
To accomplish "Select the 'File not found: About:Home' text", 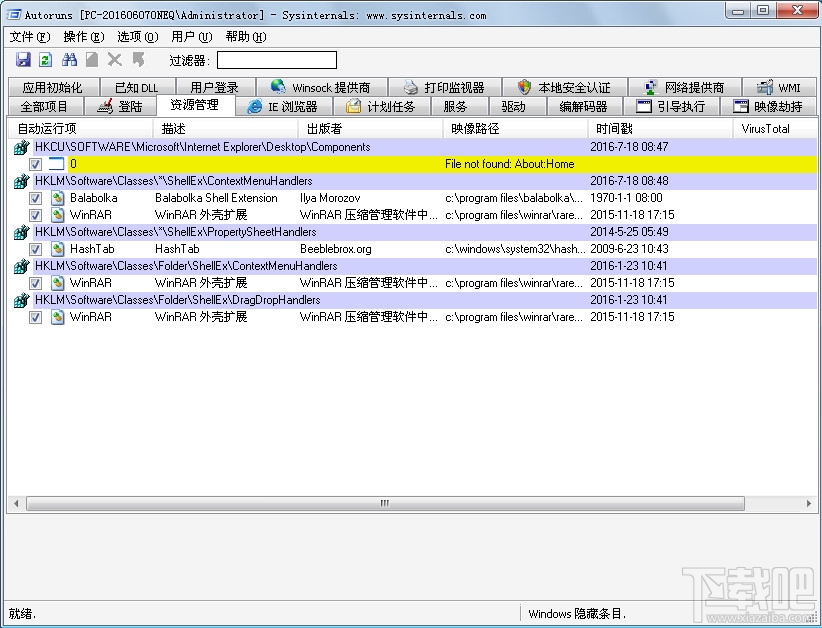I will tap(510, 164).
